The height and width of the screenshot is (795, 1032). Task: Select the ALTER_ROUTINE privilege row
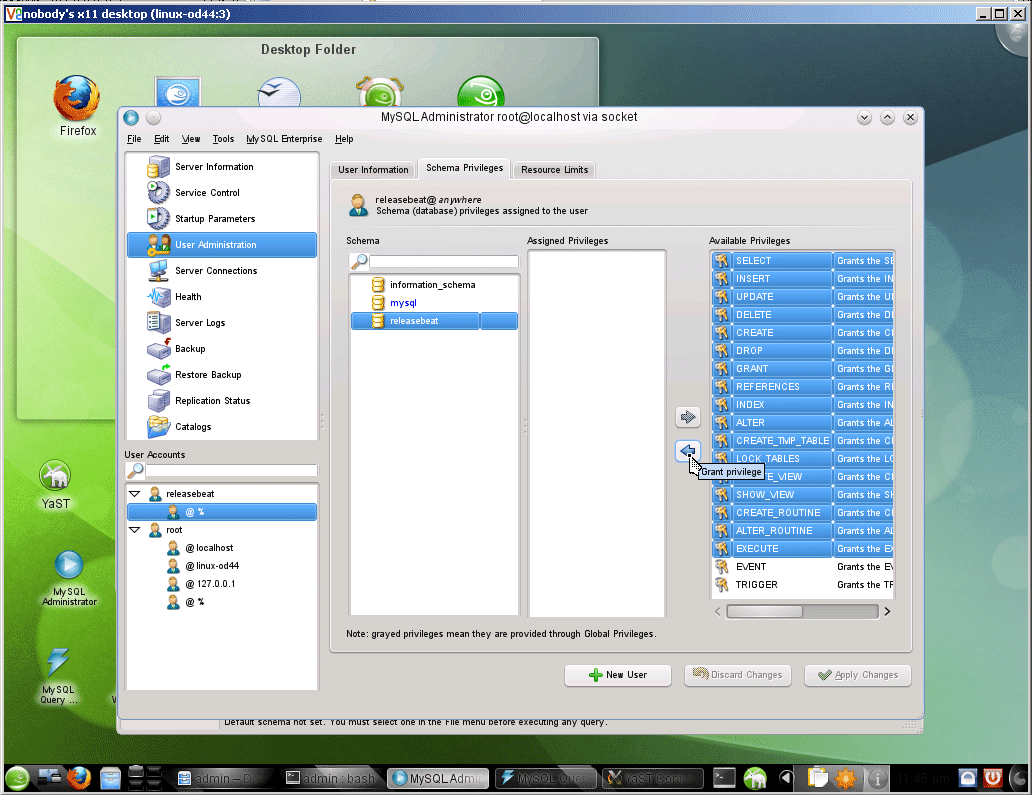click(x=802, y=531)
